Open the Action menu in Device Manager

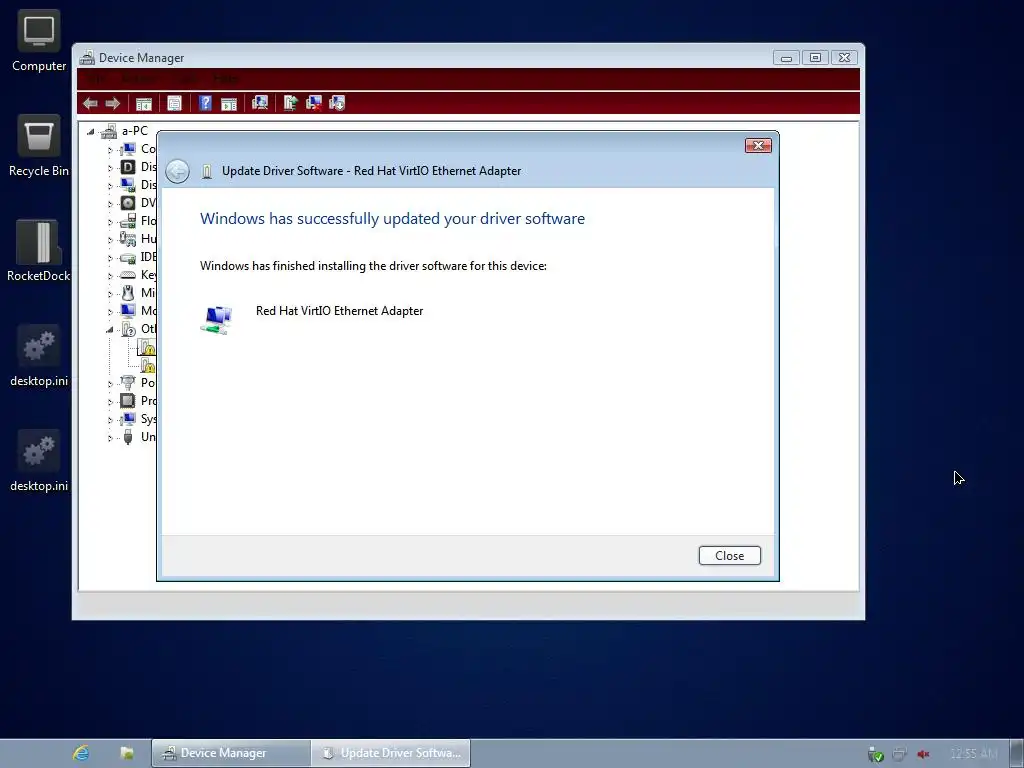(x=139, y=79)
